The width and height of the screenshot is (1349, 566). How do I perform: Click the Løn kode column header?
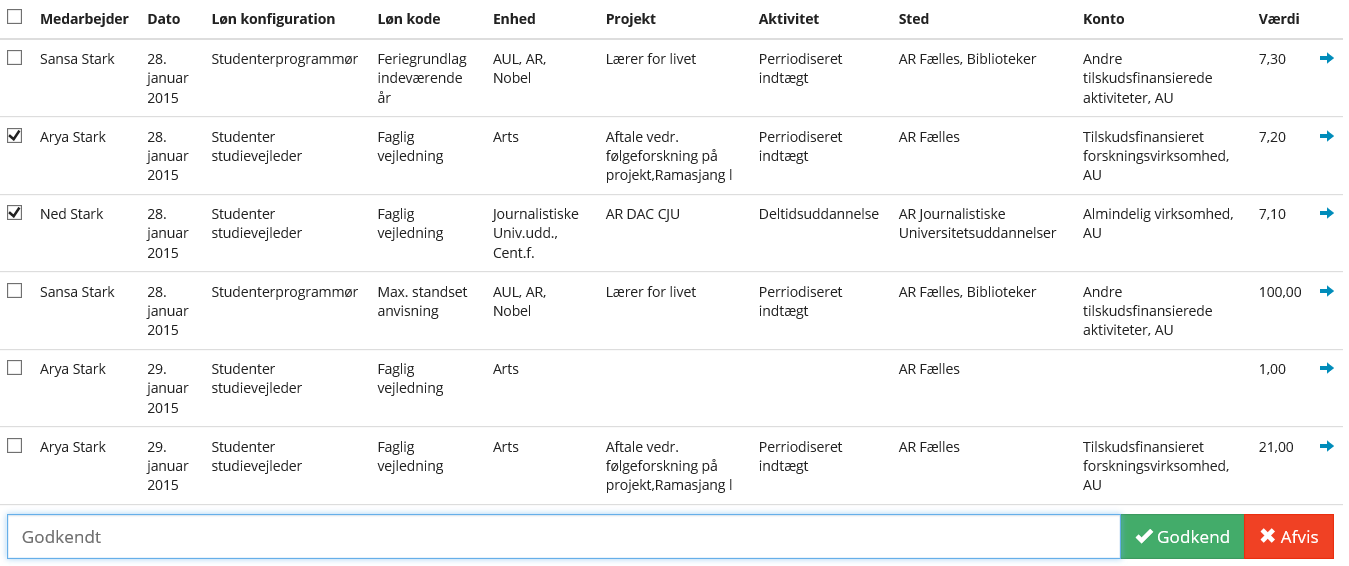(x=408, y=19)
